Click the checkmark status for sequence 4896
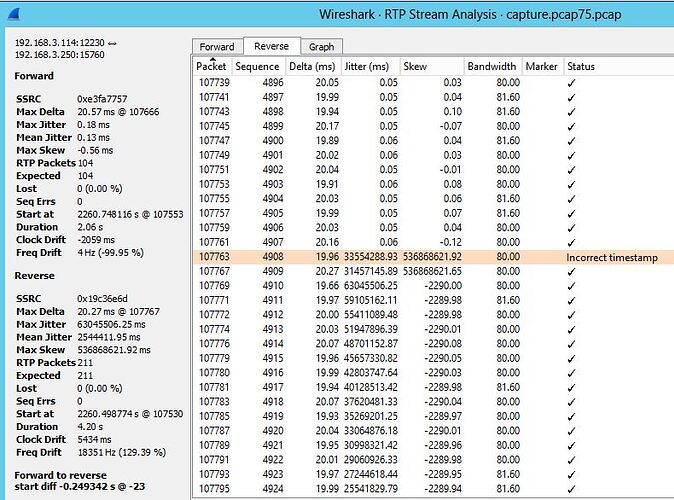The height and width of the screenshot is (500, 674). 571,83
